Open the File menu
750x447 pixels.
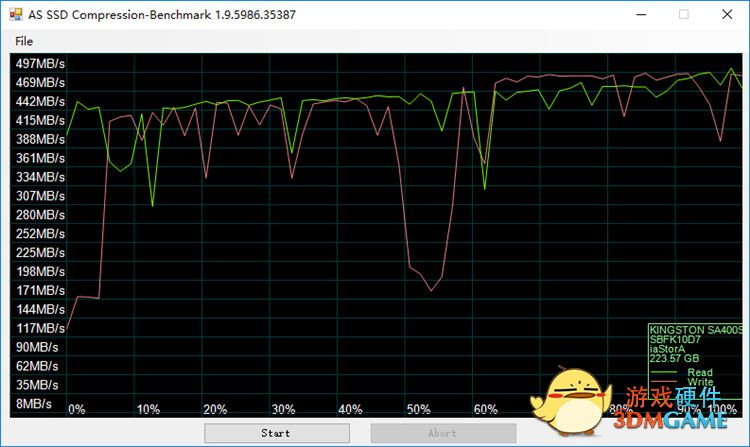(x=24, y=42)
